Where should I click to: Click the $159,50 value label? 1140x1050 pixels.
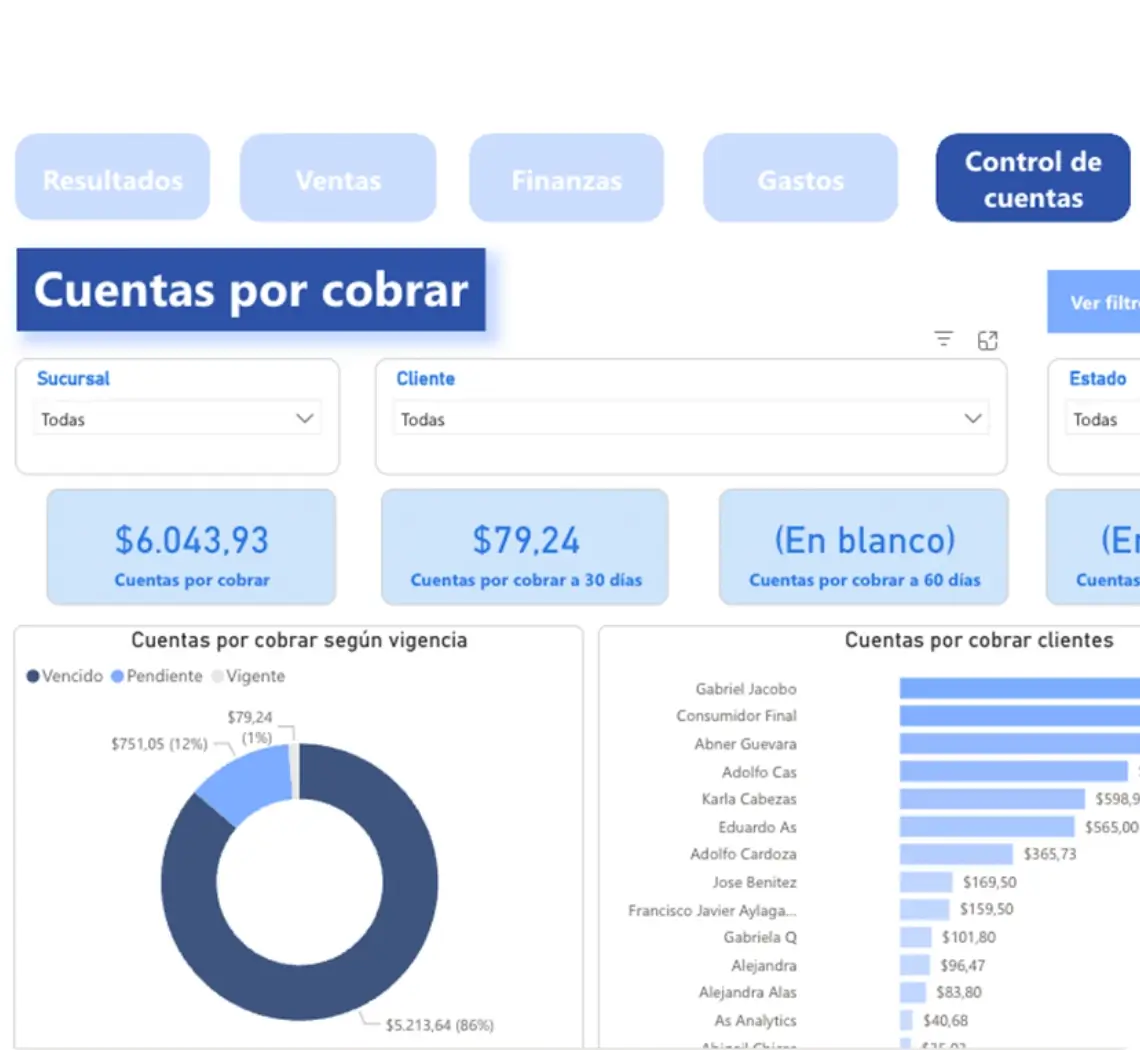987,910
